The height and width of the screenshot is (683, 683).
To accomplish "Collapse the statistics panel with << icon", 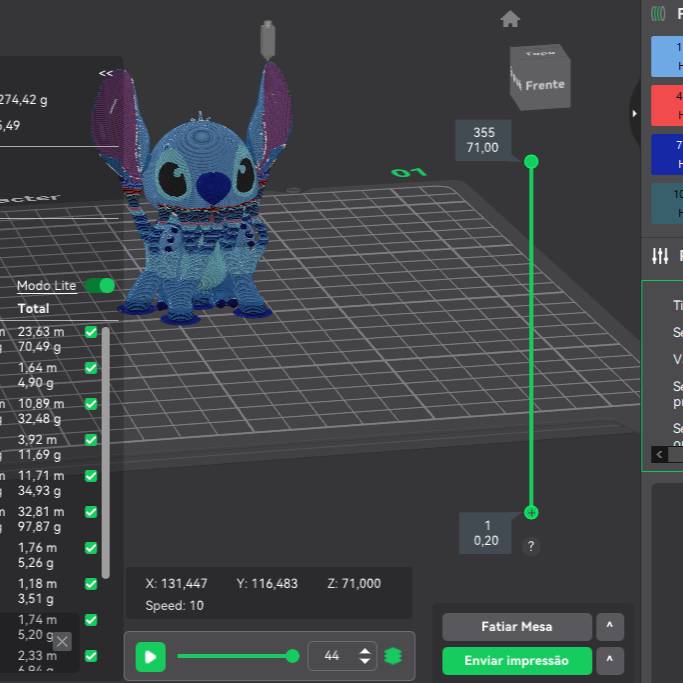I will (105, 73).
